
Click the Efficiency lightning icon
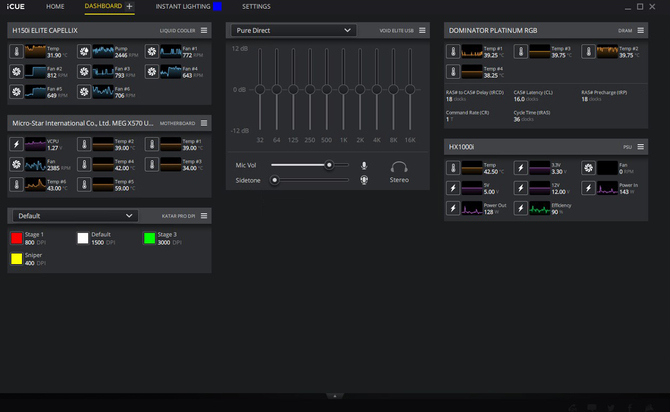click(520, 208)
